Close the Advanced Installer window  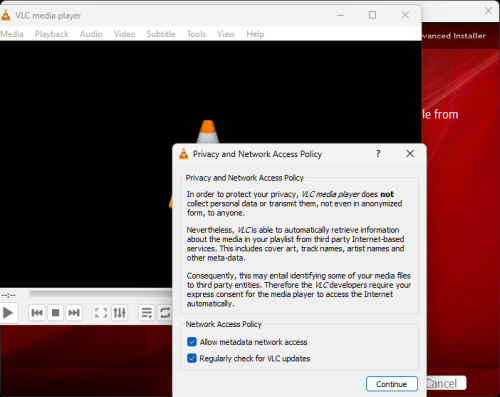[488, 11]
